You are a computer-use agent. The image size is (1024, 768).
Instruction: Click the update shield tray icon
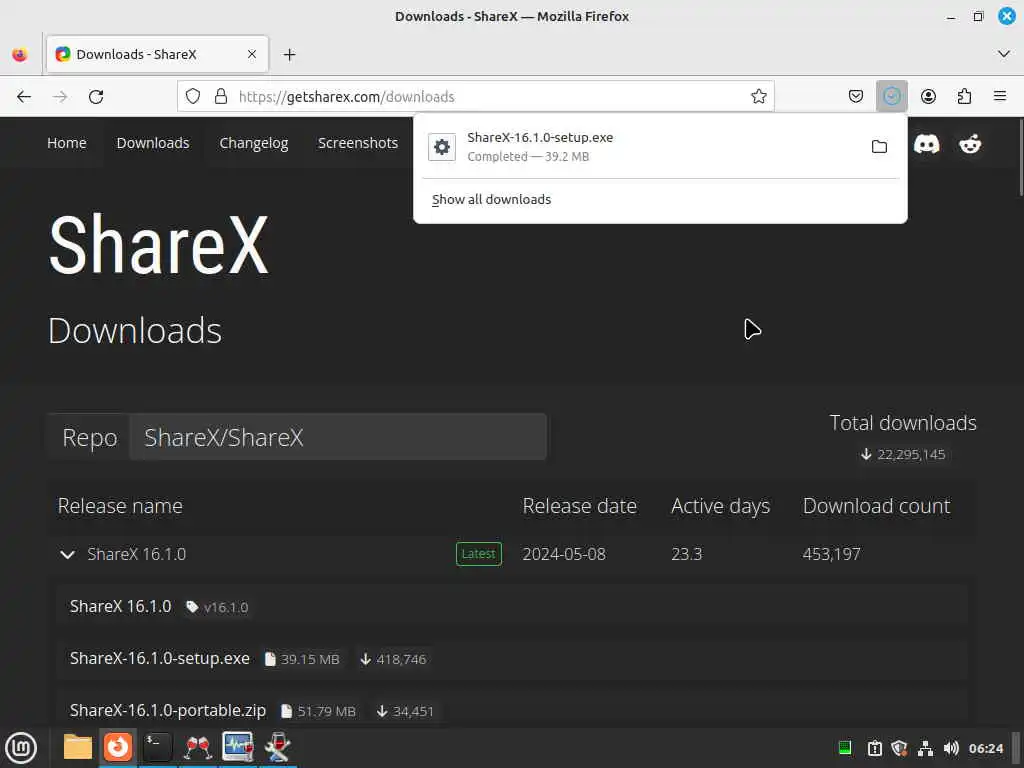899,748
